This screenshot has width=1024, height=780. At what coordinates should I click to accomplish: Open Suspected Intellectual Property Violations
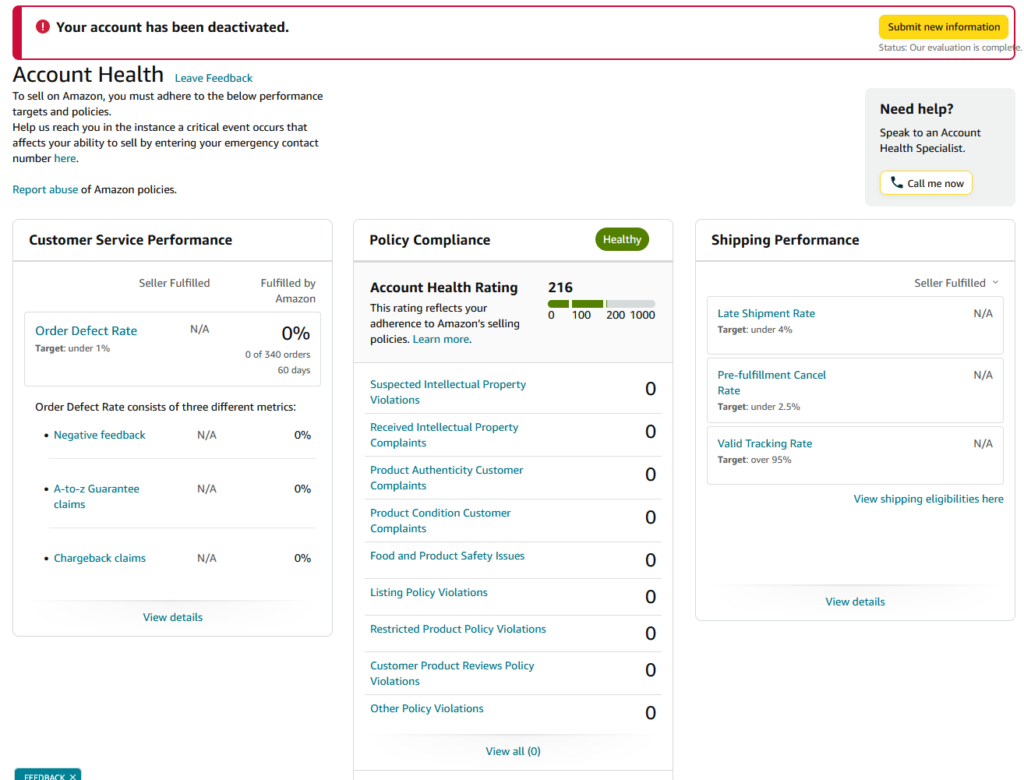click(448, 392)
